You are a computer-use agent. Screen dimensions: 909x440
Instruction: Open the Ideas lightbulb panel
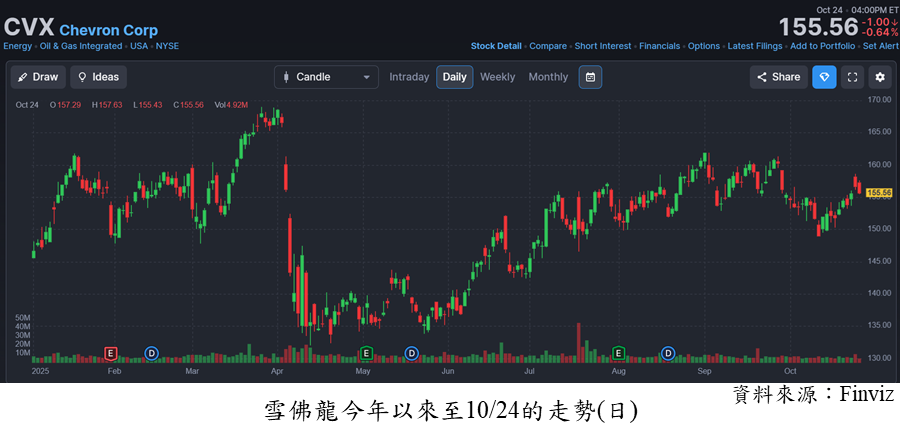click(98, 77)
